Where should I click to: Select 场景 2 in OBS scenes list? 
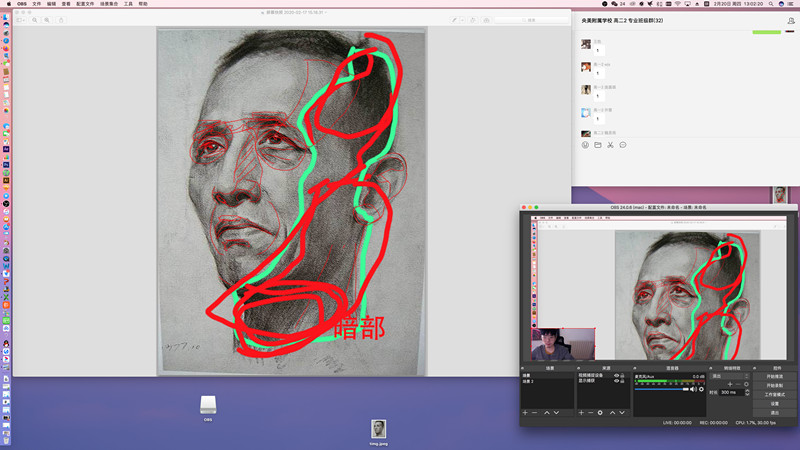(x=547, y=381)
